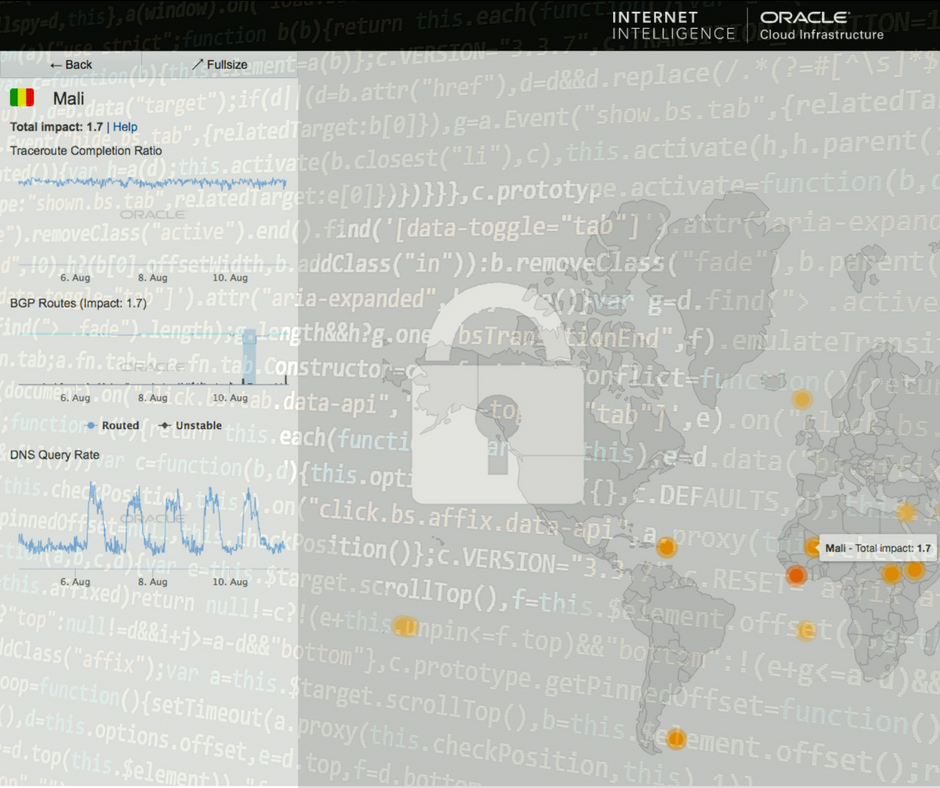The image size is (940, 788).
Task: Click the marker in the Gulf of Guinea
Action: (806, 631)
